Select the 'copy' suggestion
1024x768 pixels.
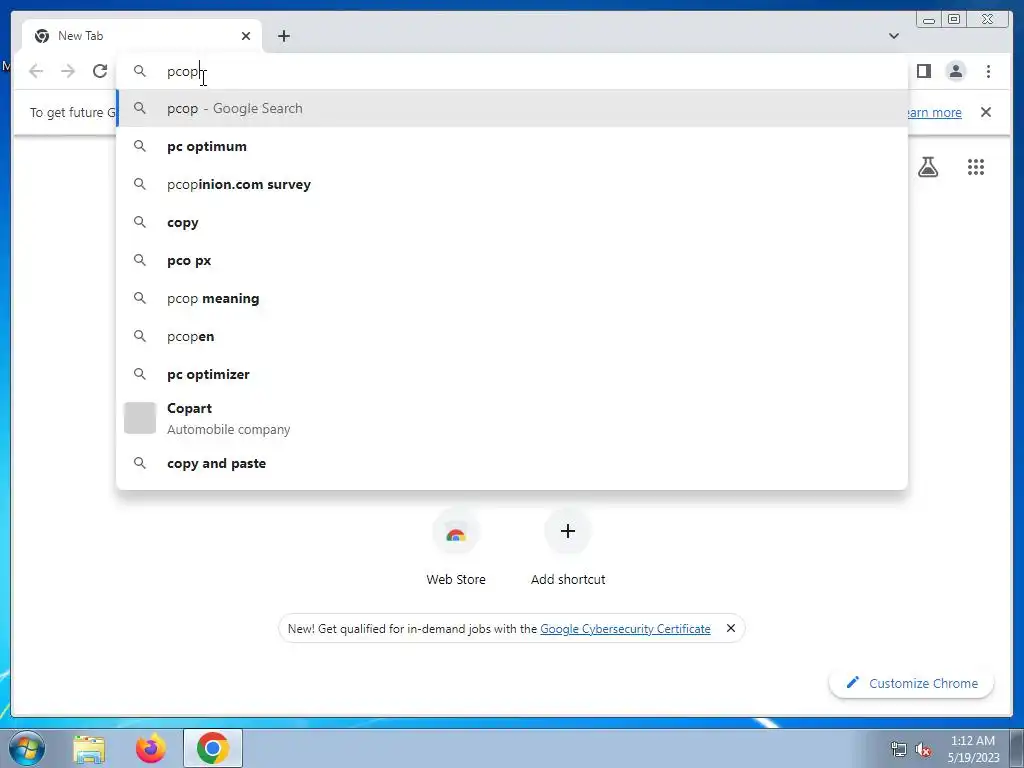pyautogui.click(x=512, y=222)
